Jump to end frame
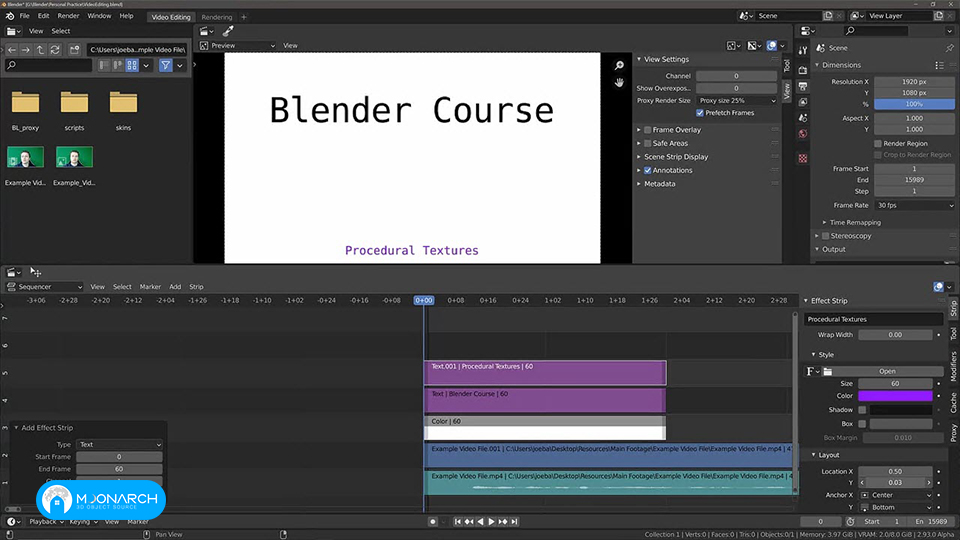Screen dimensions: 960x540 [x=514, y=522]
